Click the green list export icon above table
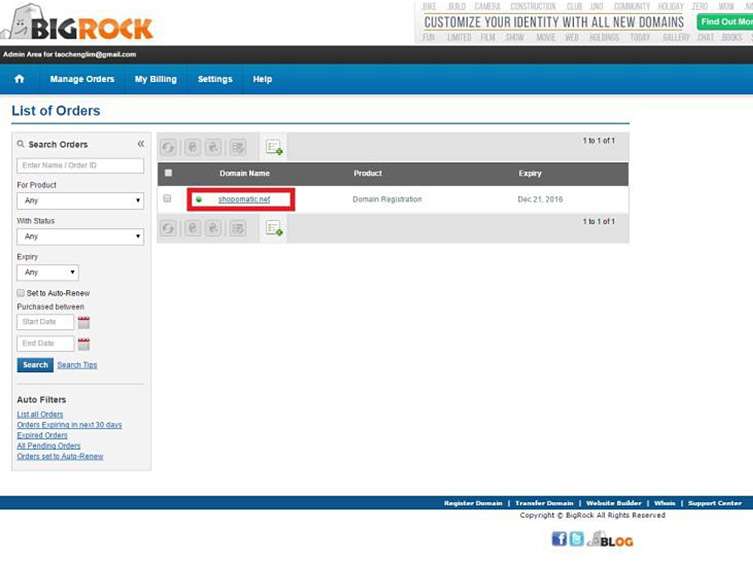Screen dimensions: 753x565 [x=274, y=147]
